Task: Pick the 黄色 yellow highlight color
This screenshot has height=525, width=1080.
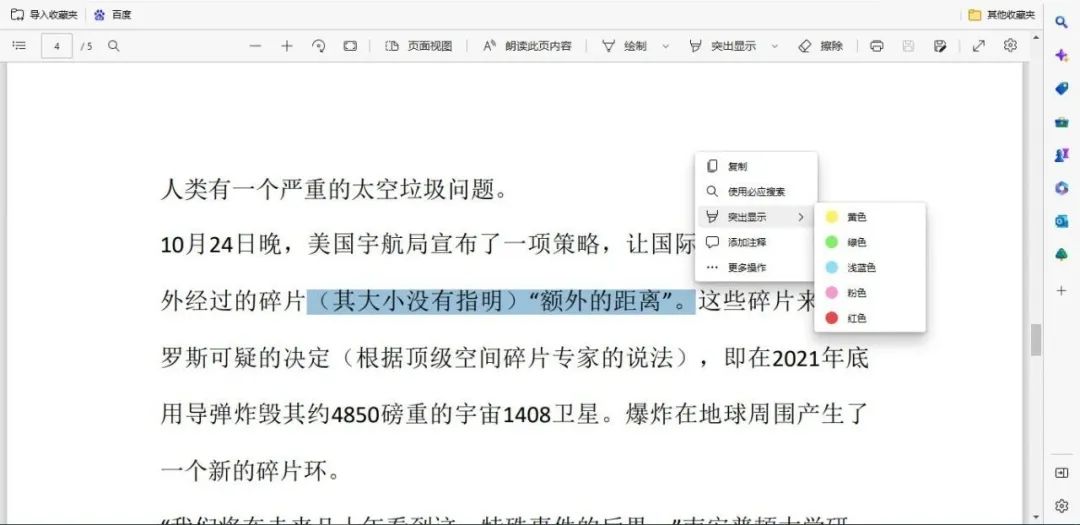Action: point(870,217)
